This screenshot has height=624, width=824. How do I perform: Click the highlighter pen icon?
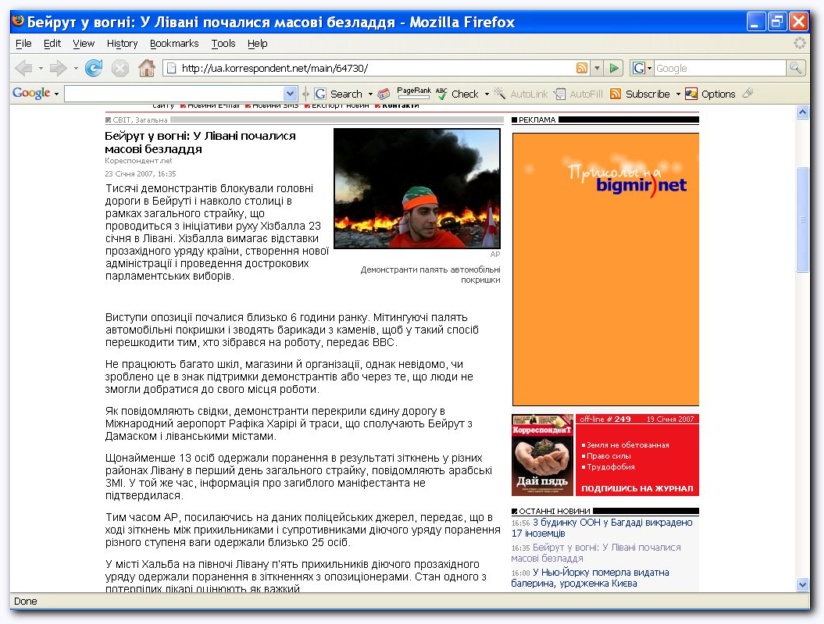[x=748, y=94]
